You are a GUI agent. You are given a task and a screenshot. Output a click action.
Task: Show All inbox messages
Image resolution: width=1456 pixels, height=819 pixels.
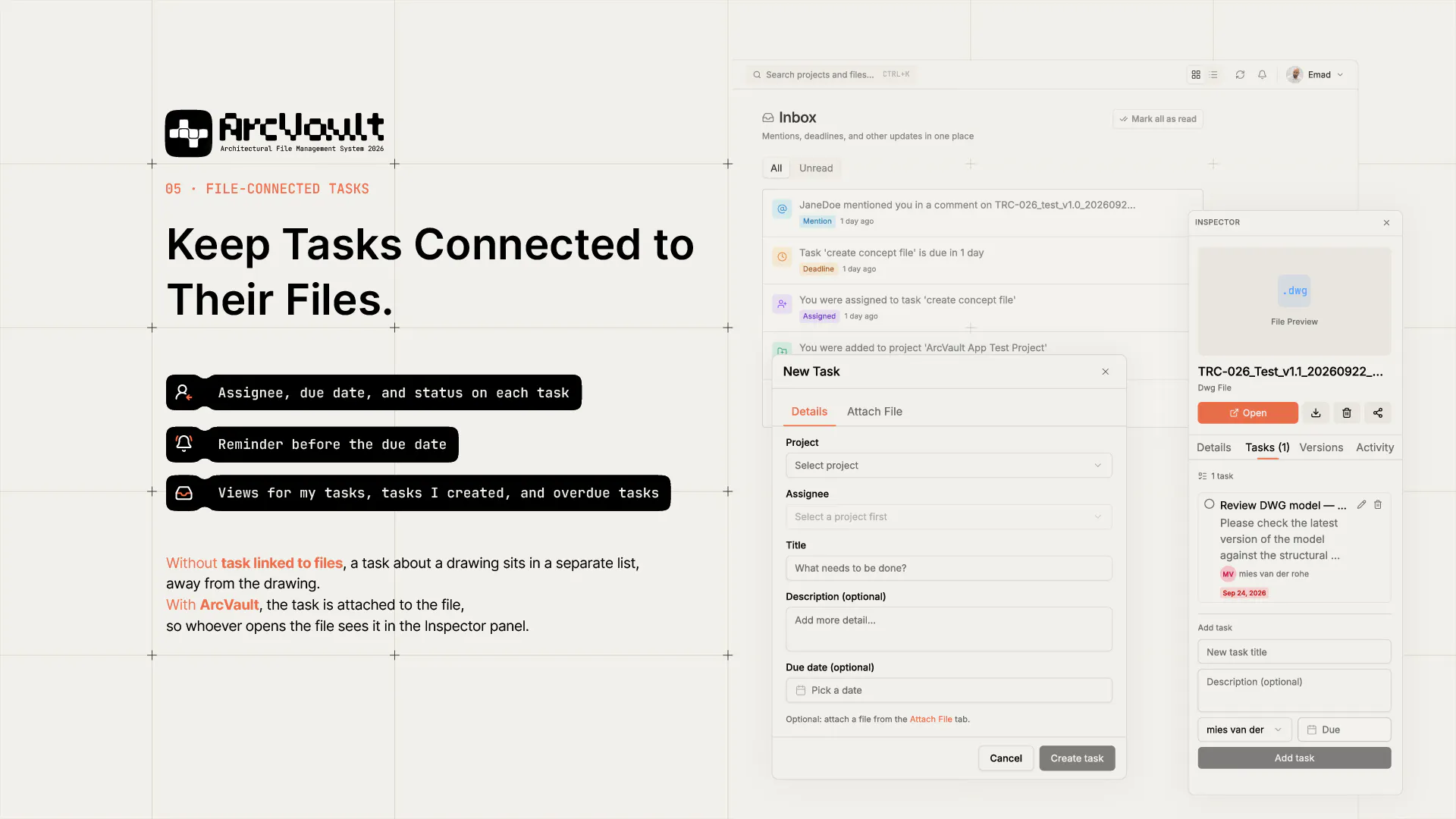[x=776, y=168]
